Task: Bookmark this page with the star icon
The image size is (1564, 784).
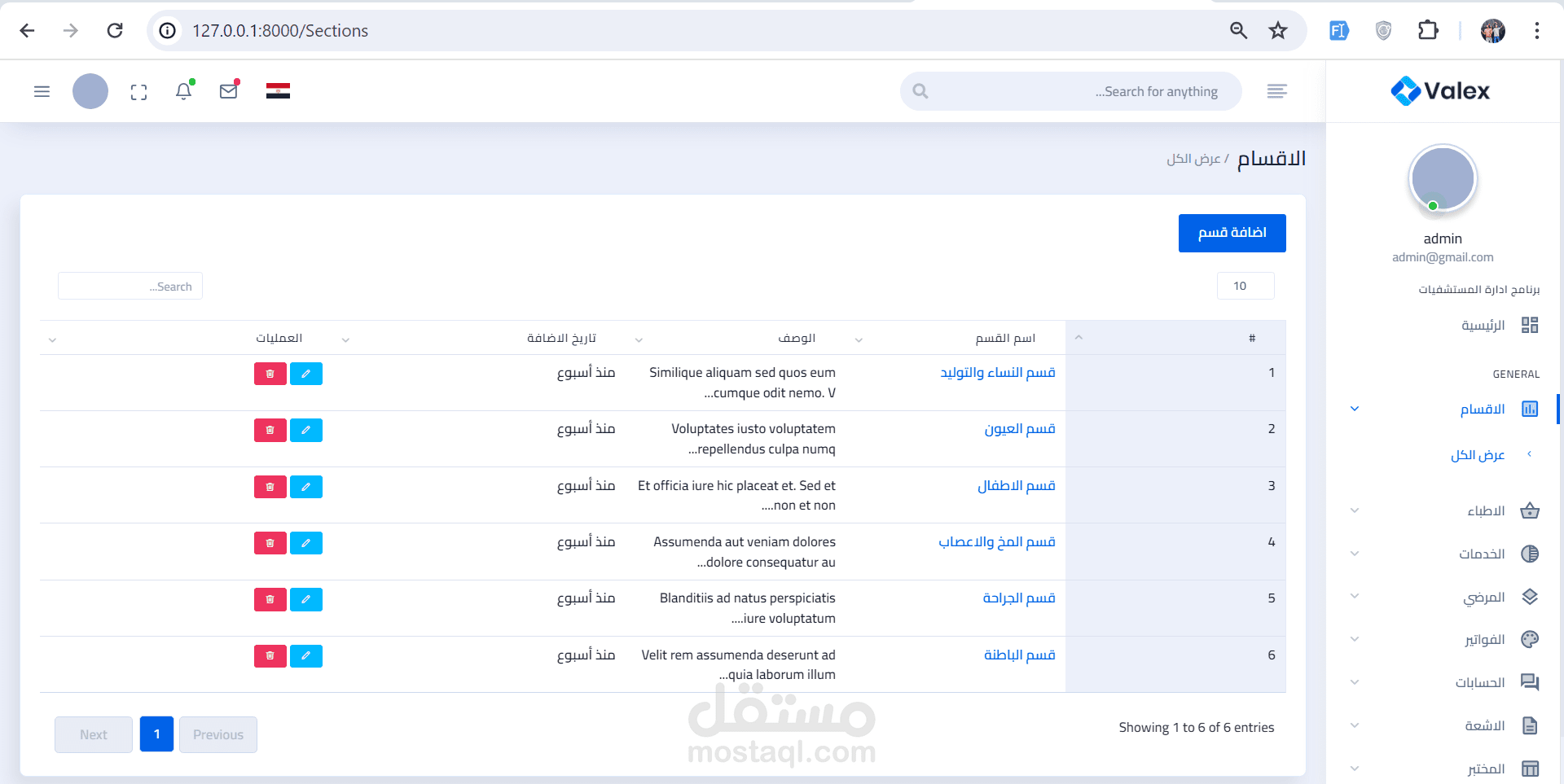Action: [x=1278, y=30]
